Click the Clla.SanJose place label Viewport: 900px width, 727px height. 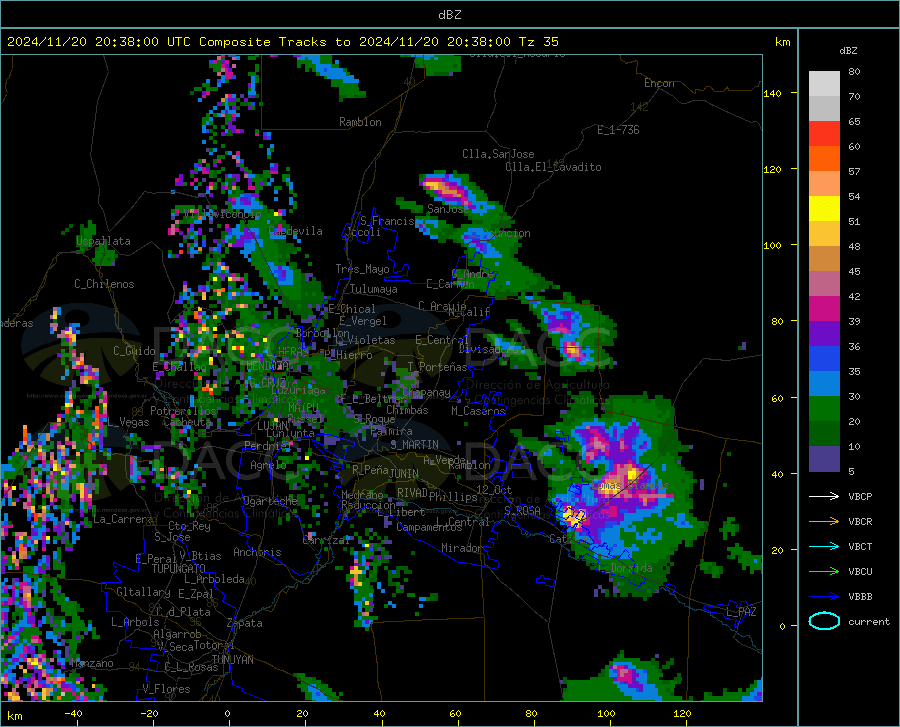[498, 154]
